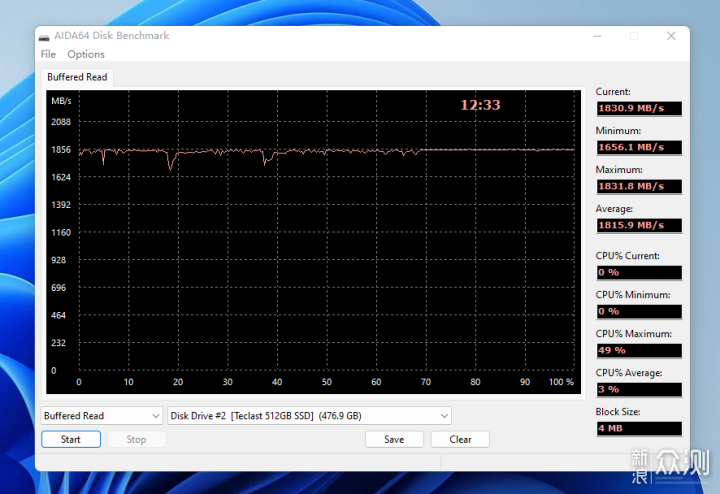Save the benchmark results
Viewport: 720px width, 494px height.
(x=394, y=439)
